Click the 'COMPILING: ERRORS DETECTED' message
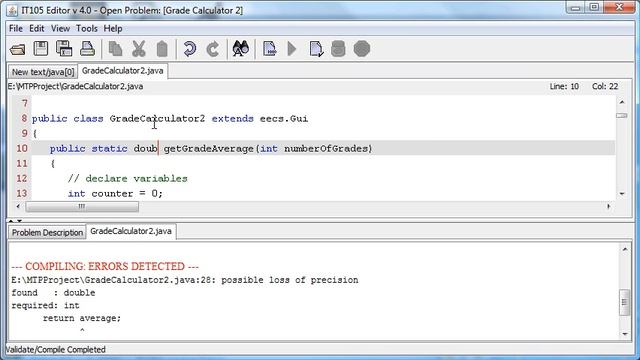640x360 pixels. (105, 267)
